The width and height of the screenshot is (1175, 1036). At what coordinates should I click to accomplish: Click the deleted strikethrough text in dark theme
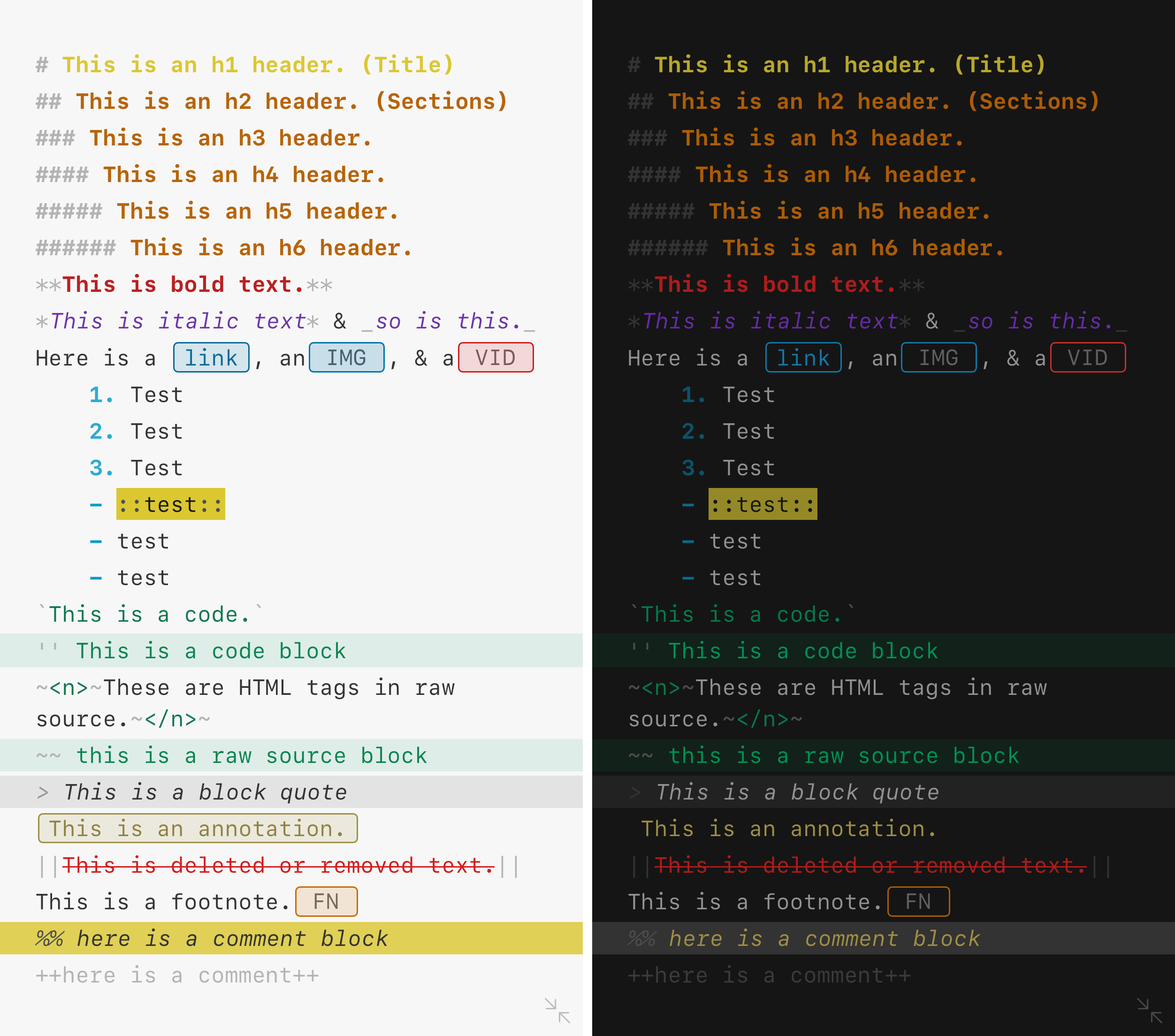[870, 865]
